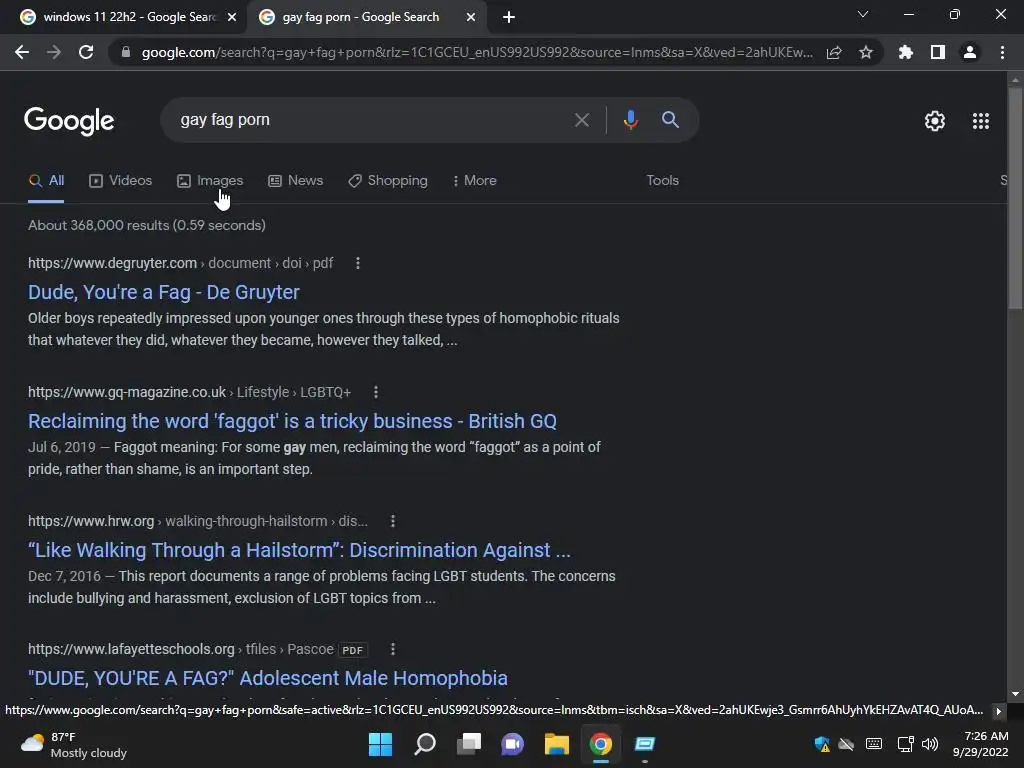The width and height of the screenshot is (1024, 768).
Task: Open the touch keyboard tray icon
Action: [x=874, y=744]
